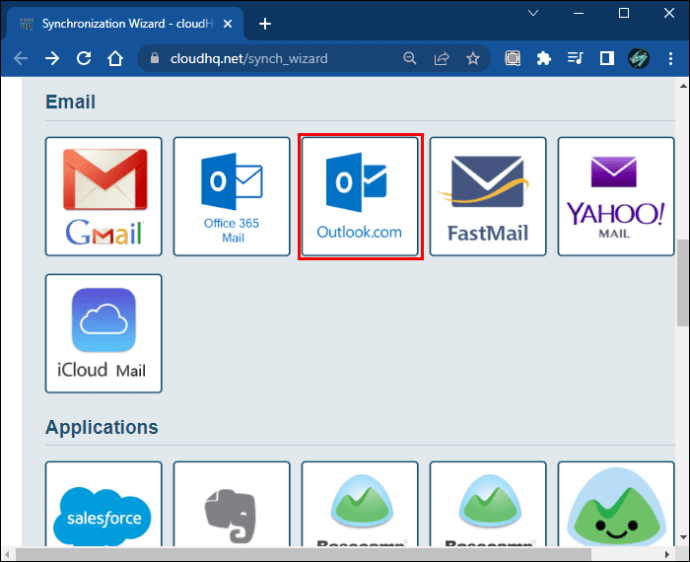The width and height of the screenshot is (690, 562).
Task: Click the share this page icon
Action: (x=441, y=59)
